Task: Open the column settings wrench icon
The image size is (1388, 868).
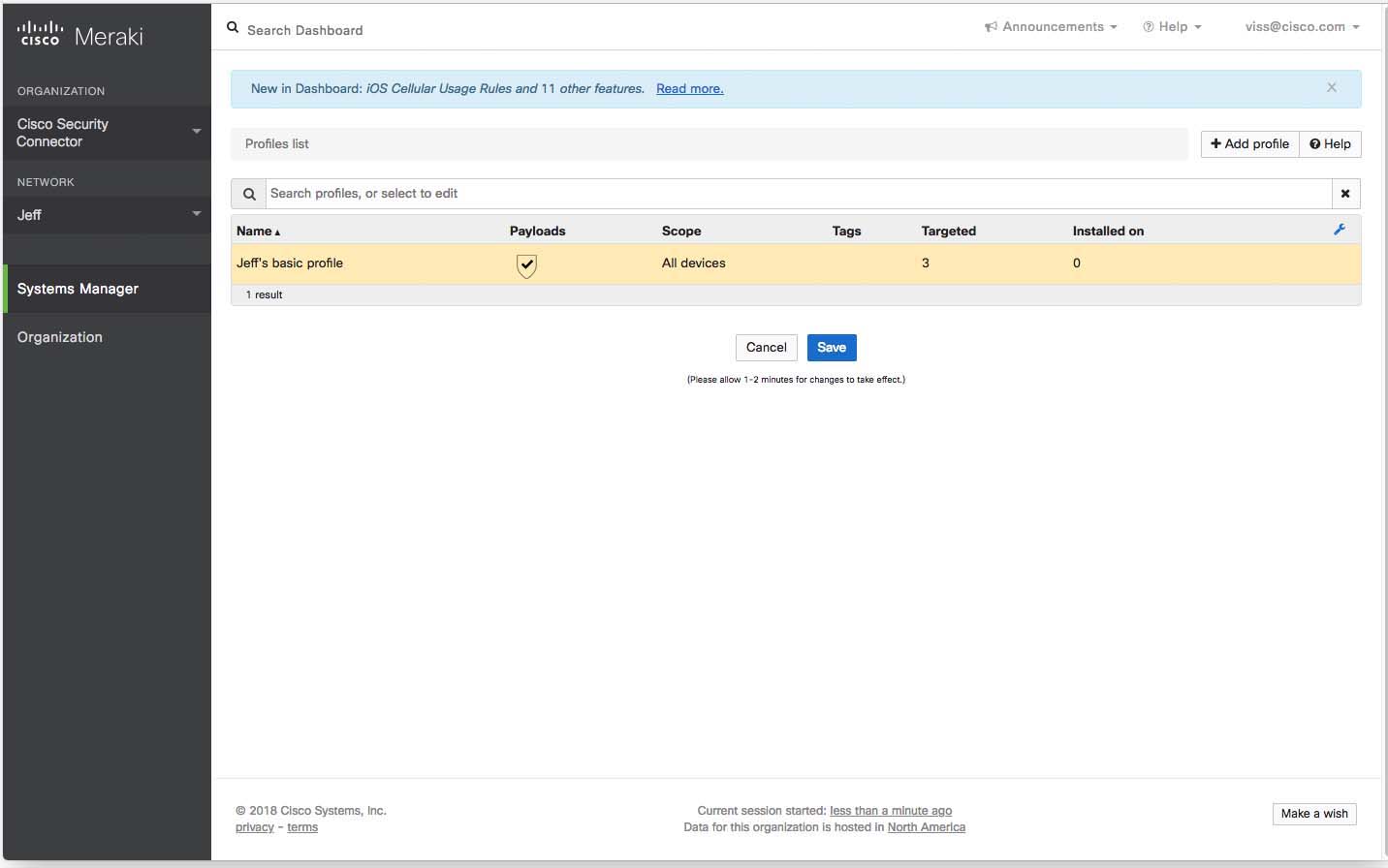Action: pos(1340,230)
